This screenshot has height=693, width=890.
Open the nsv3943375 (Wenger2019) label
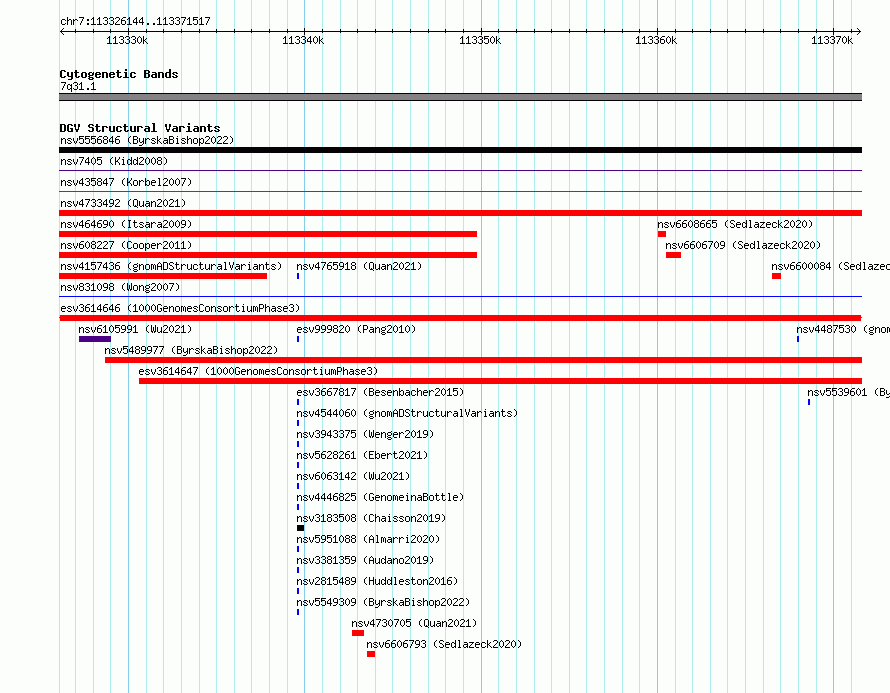click(x=365, y=434)
